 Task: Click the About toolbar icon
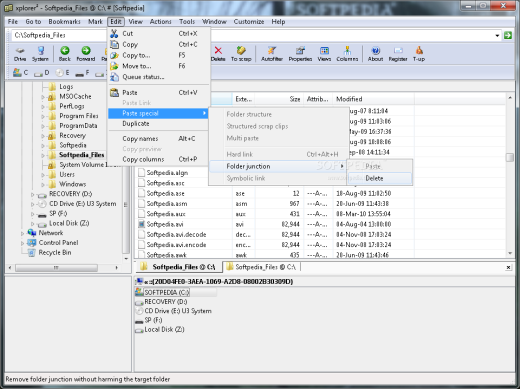pyautogui.click(x=375, y=54)
